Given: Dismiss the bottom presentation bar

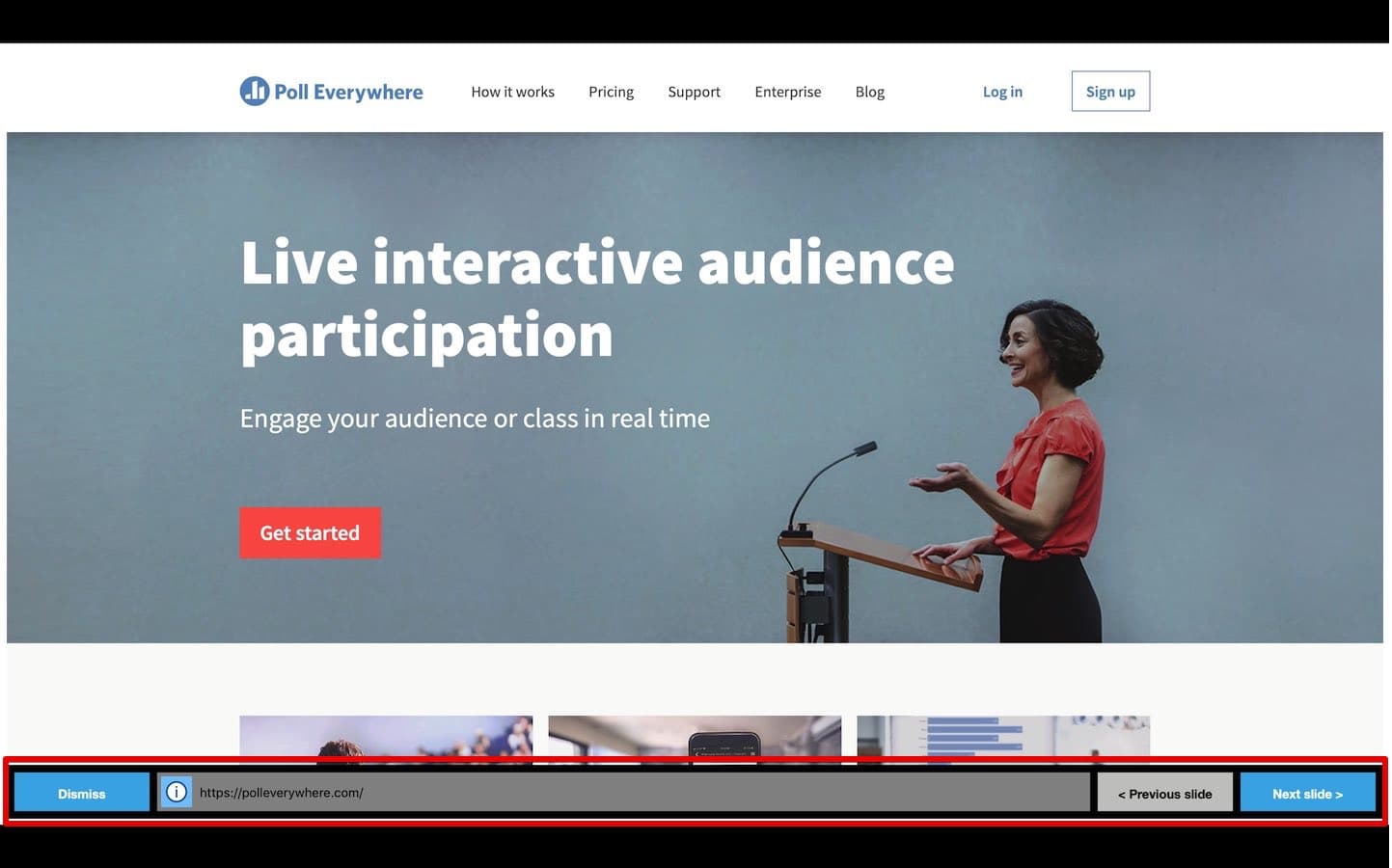Looking at the screenshot, I should click(x=82, y=793).
